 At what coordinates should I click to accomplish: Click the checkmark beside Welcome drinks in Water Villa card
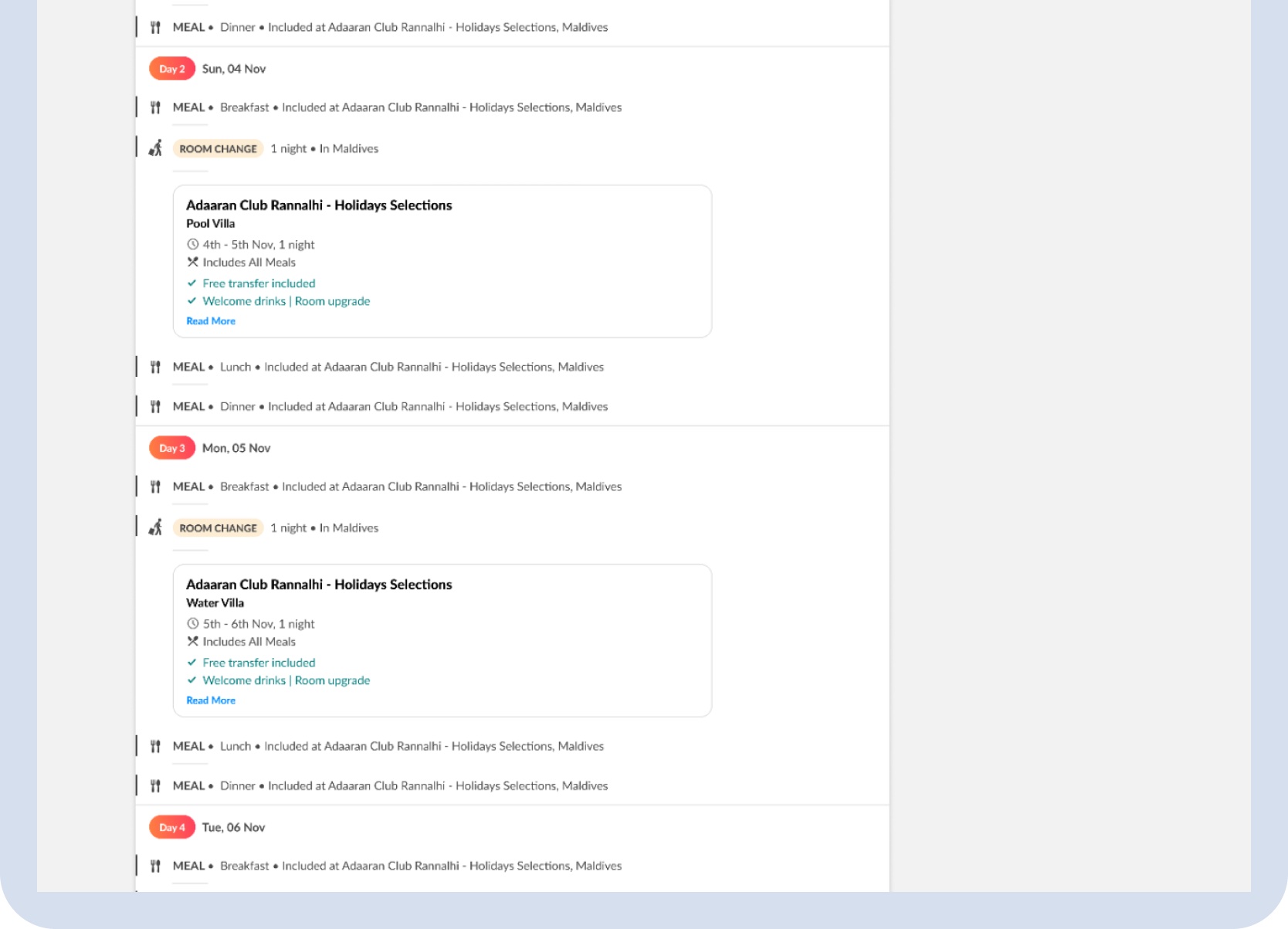192,680
